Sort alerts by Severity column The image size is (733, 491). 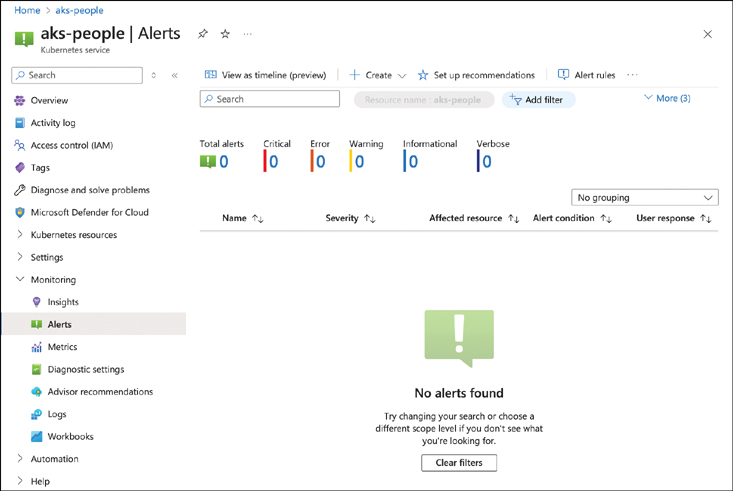[x=350, y=218]
